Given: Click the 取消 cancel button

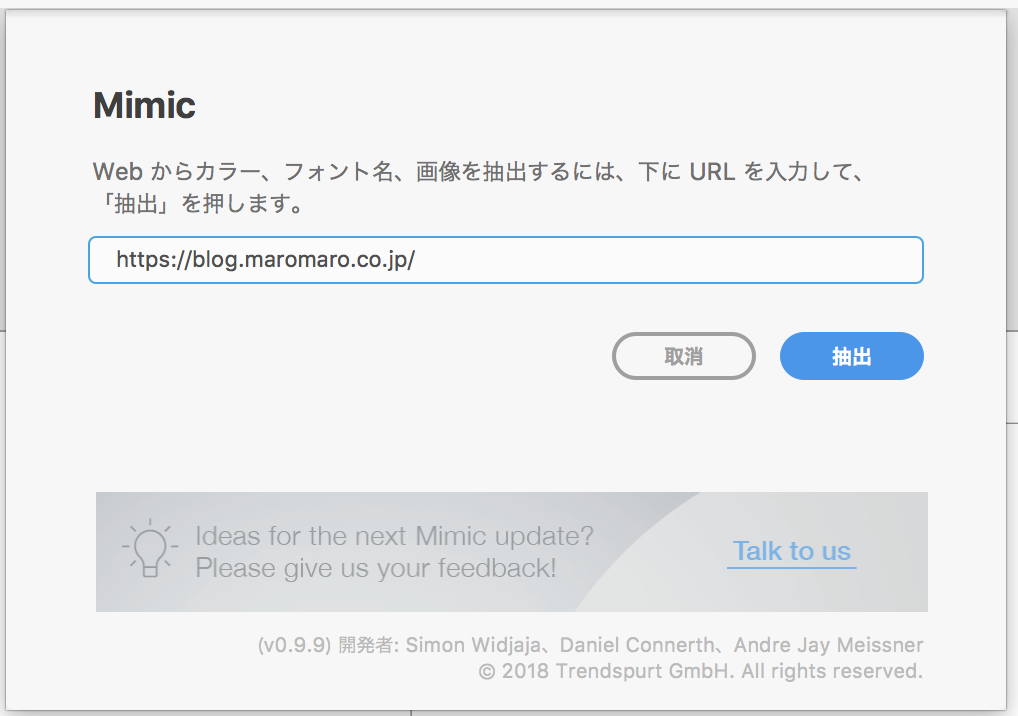Looking at the screenshot, I should (x=683, y=356).
